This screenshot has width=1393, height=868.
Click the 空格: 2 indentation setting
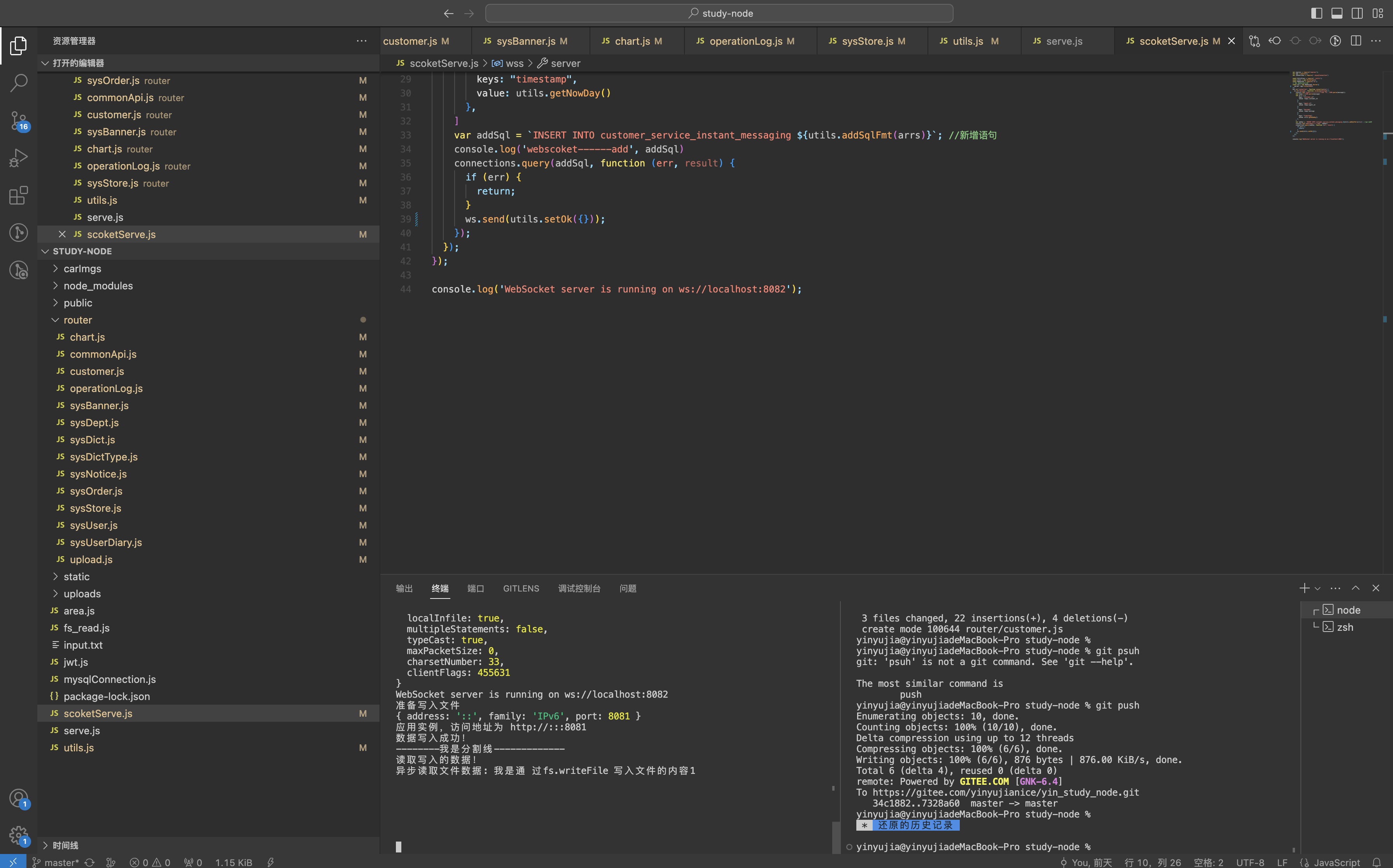1208,862
